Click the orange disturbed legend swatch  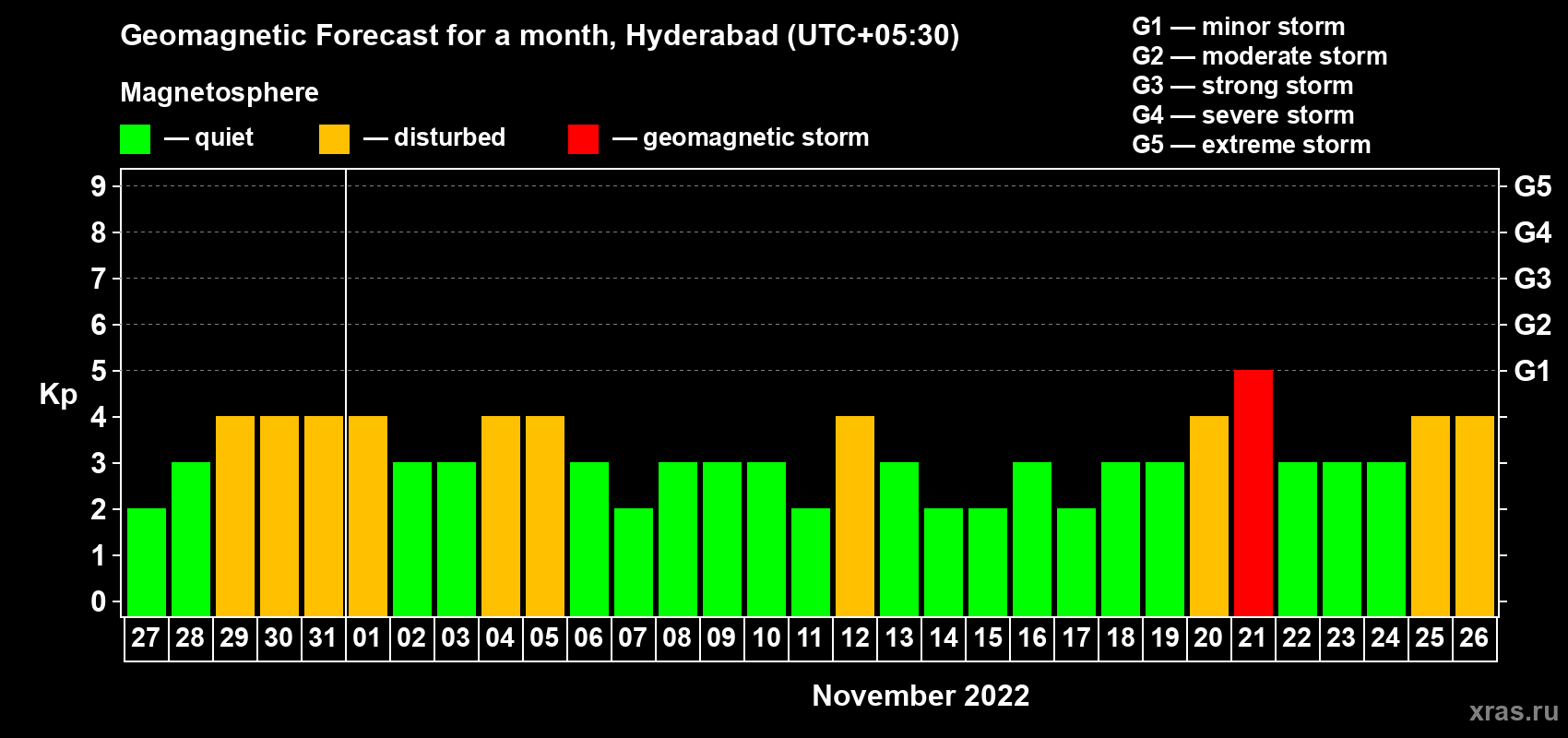tap(334, 139)
